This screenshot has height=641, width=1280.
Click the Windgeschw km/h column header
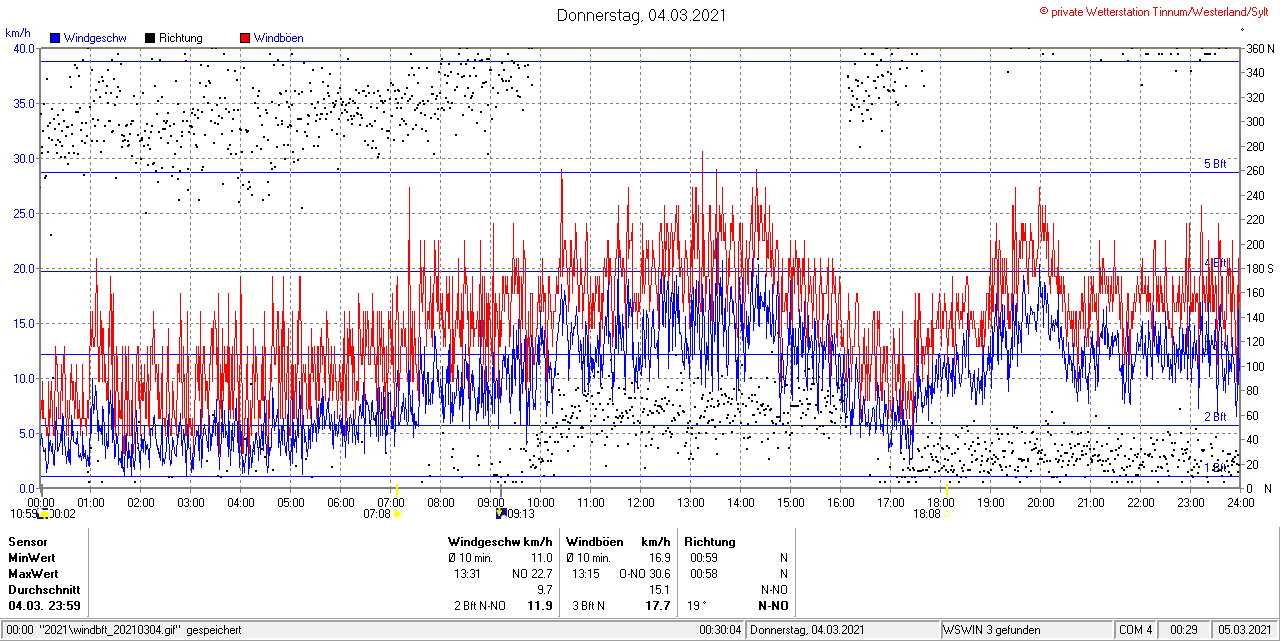click(500, 542)
